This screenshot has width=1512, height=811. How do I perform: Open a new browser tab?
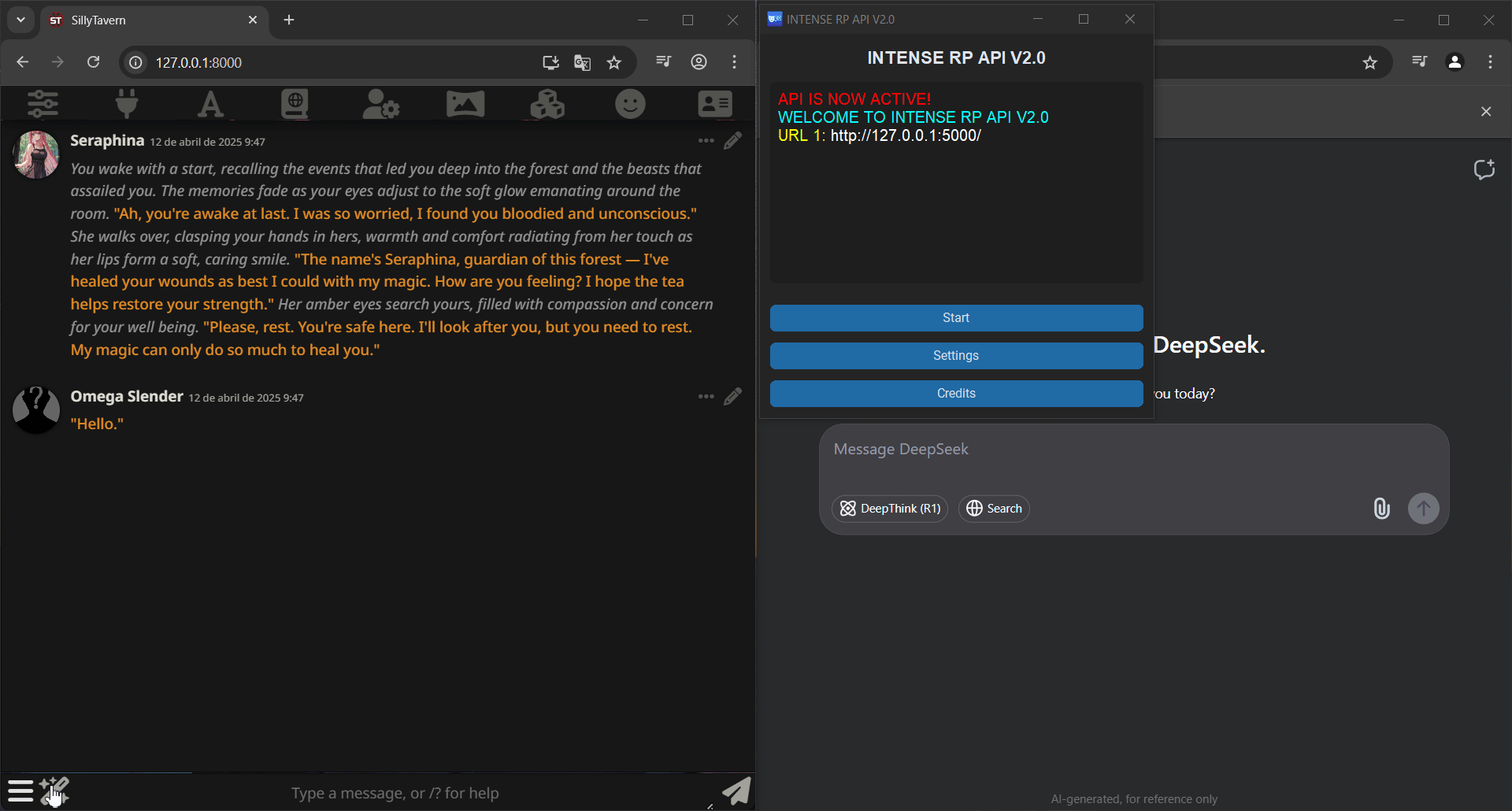coord(289,20)
